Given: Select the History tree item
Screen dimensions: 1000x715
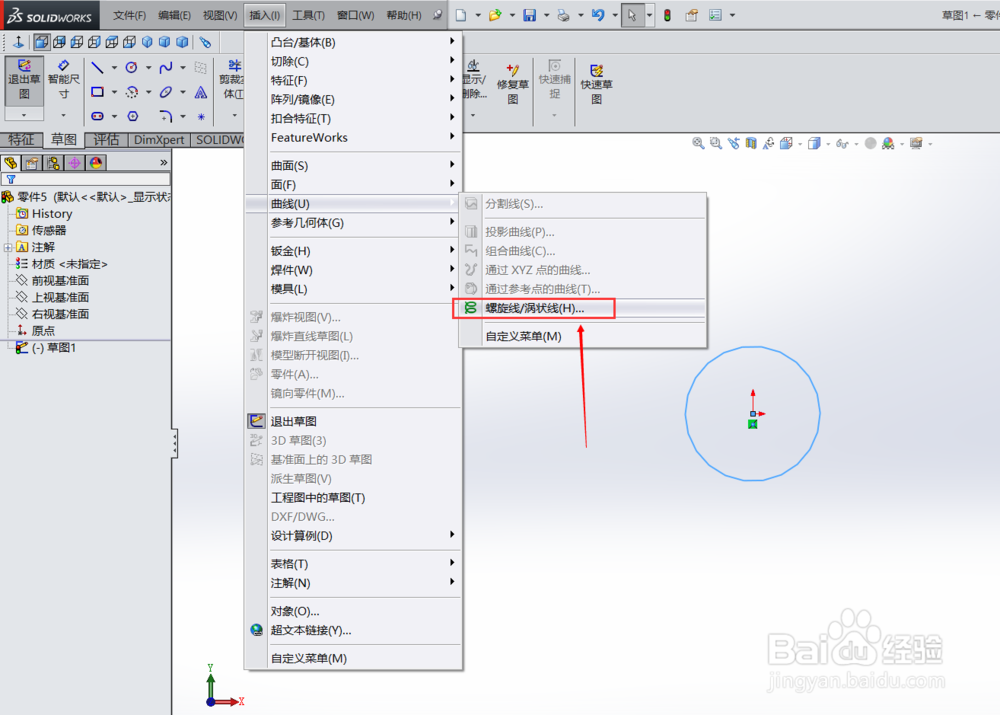Looking at the screenshot, I should click(x=52, y=214).
